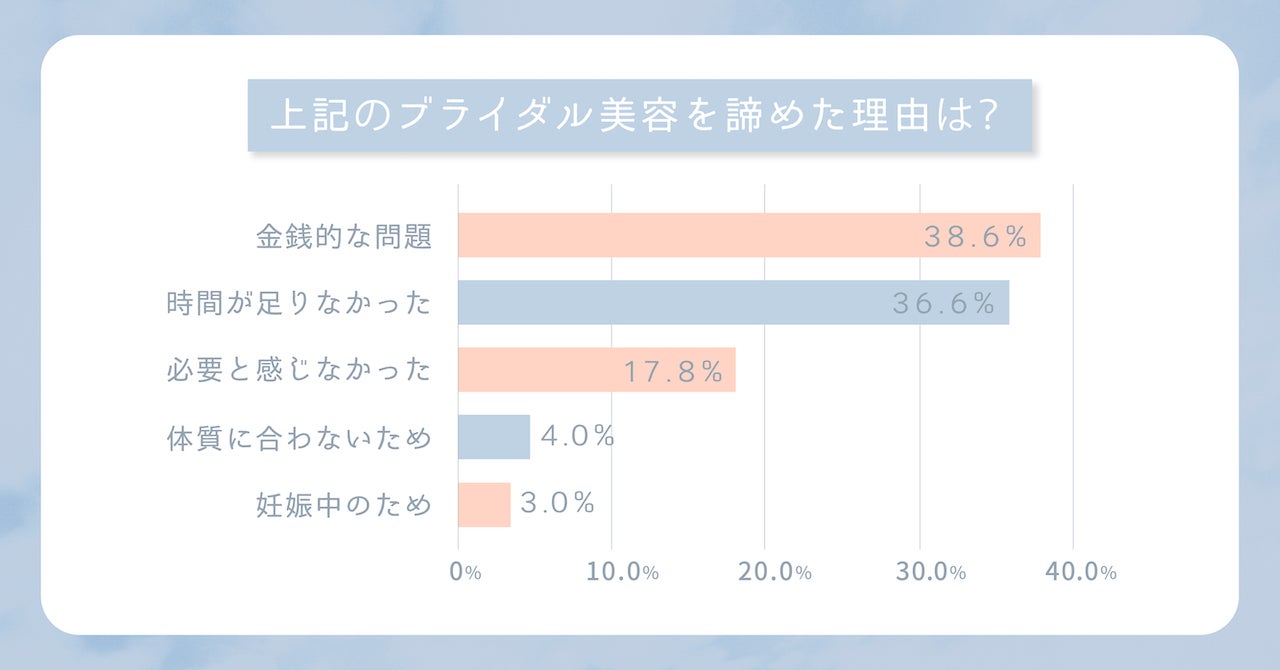This screenshot has width=1280, height=670.
Task: Click the 38.6% value label
Action: [975, 237]
